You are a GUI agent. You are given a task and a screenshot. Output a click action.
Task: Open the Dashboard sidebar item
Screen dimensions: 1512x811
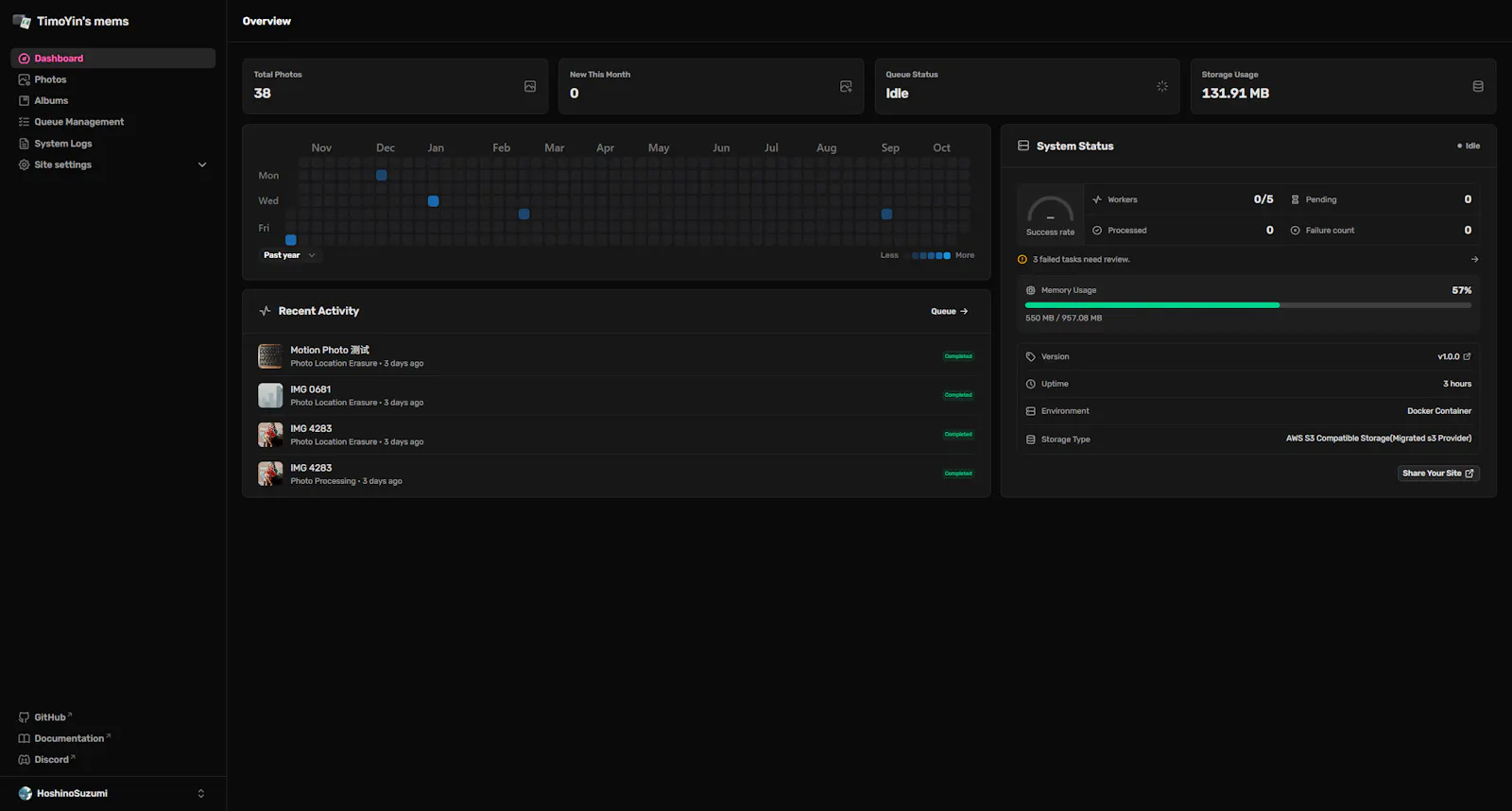coord(112,59)
